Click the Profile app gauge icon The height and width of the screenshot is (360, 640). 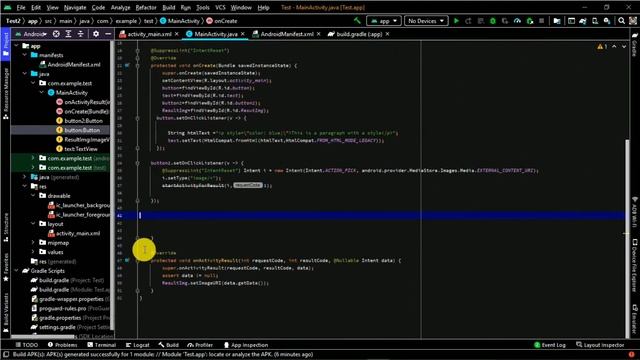pos(517,21)
